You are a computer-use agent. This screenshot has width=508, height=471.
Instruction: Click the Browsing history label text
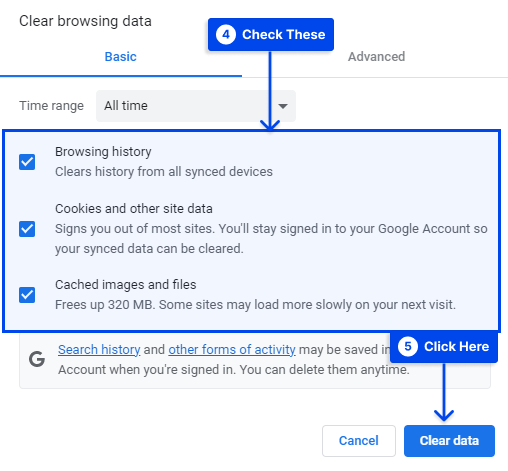(103, 152)
